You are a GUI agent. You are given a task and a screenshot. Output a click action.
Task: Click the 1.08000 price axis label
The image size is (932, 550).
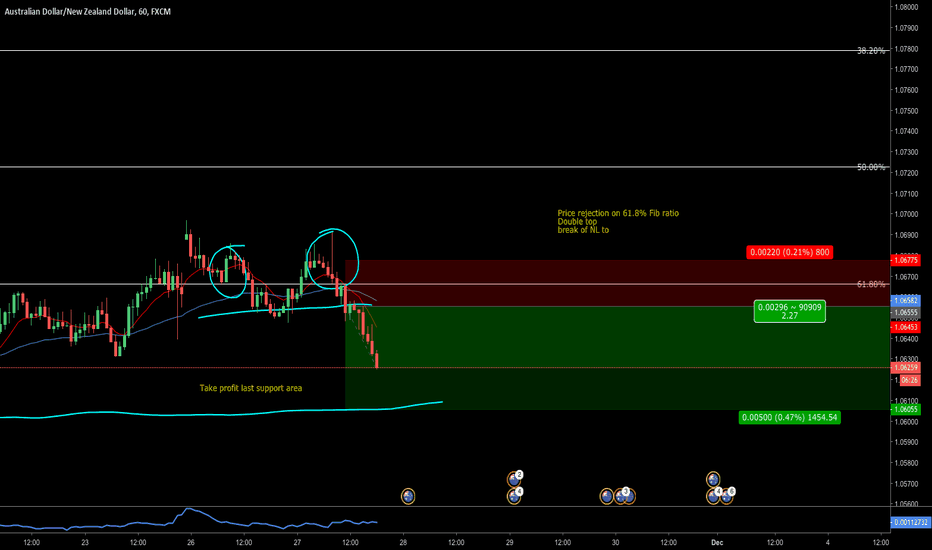tap(906, 7)
